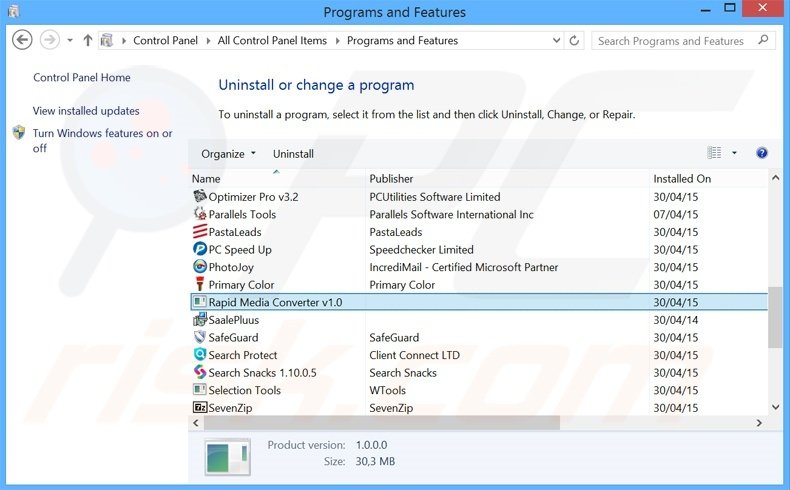This screenshot has width=790, height=490.
Task: Click the Forward navigation arrow
Action: coord(49,40)
